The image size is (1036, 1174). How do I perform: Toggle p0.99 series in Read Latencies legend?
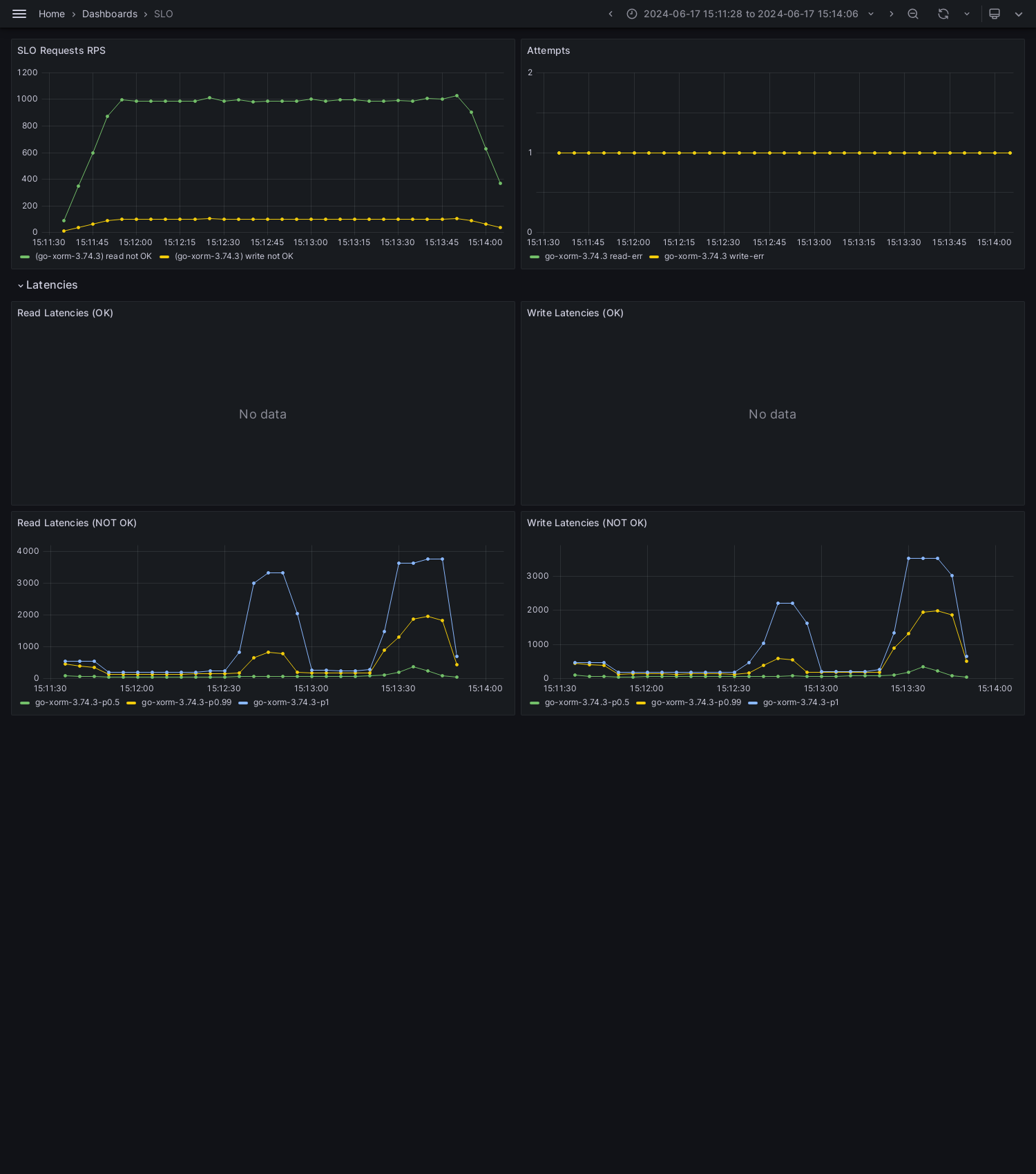point(186,702)
